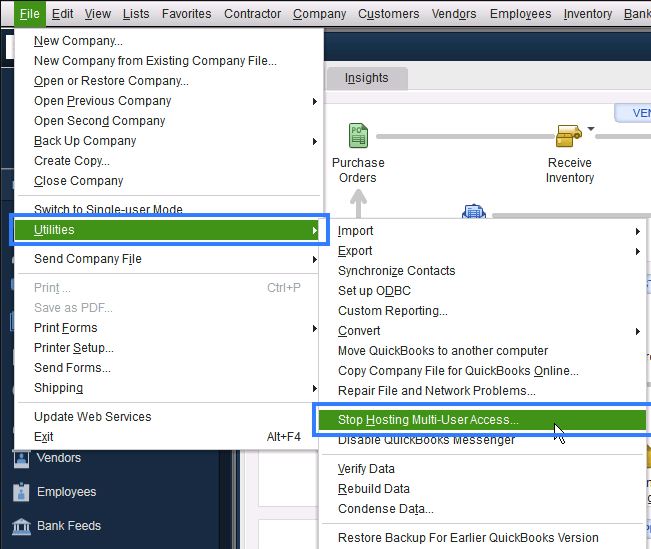This screenshot has height=549, width=651.
Task: Select Restore Backup For Earlier QuickBooks Version
Action: [482, 538]
